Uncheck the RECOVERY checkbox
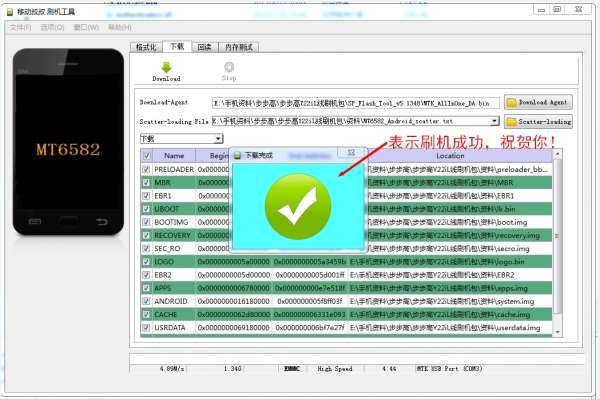 146,235
